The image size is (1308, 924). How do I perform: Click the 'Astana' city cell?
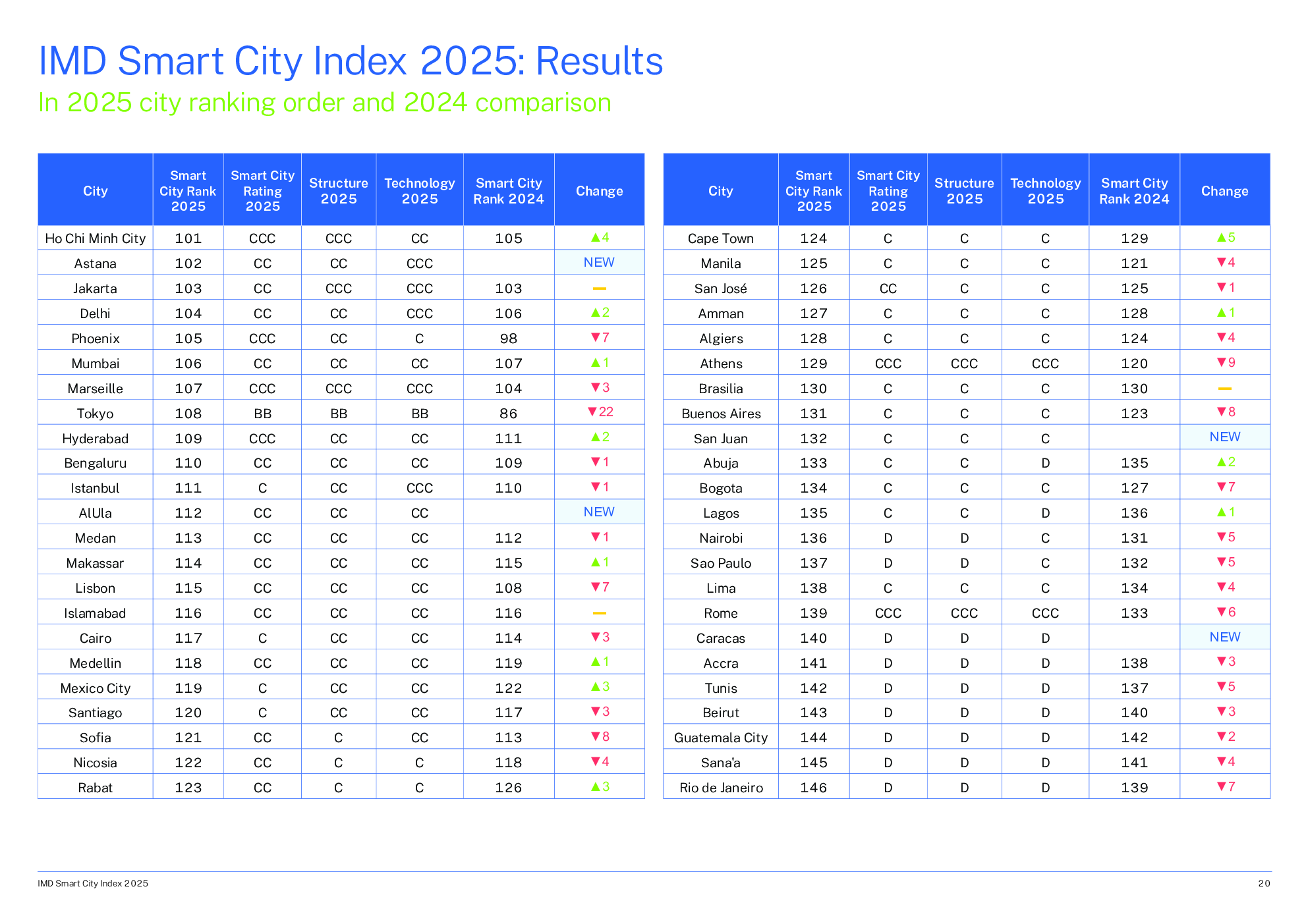[x=96, y=263]
